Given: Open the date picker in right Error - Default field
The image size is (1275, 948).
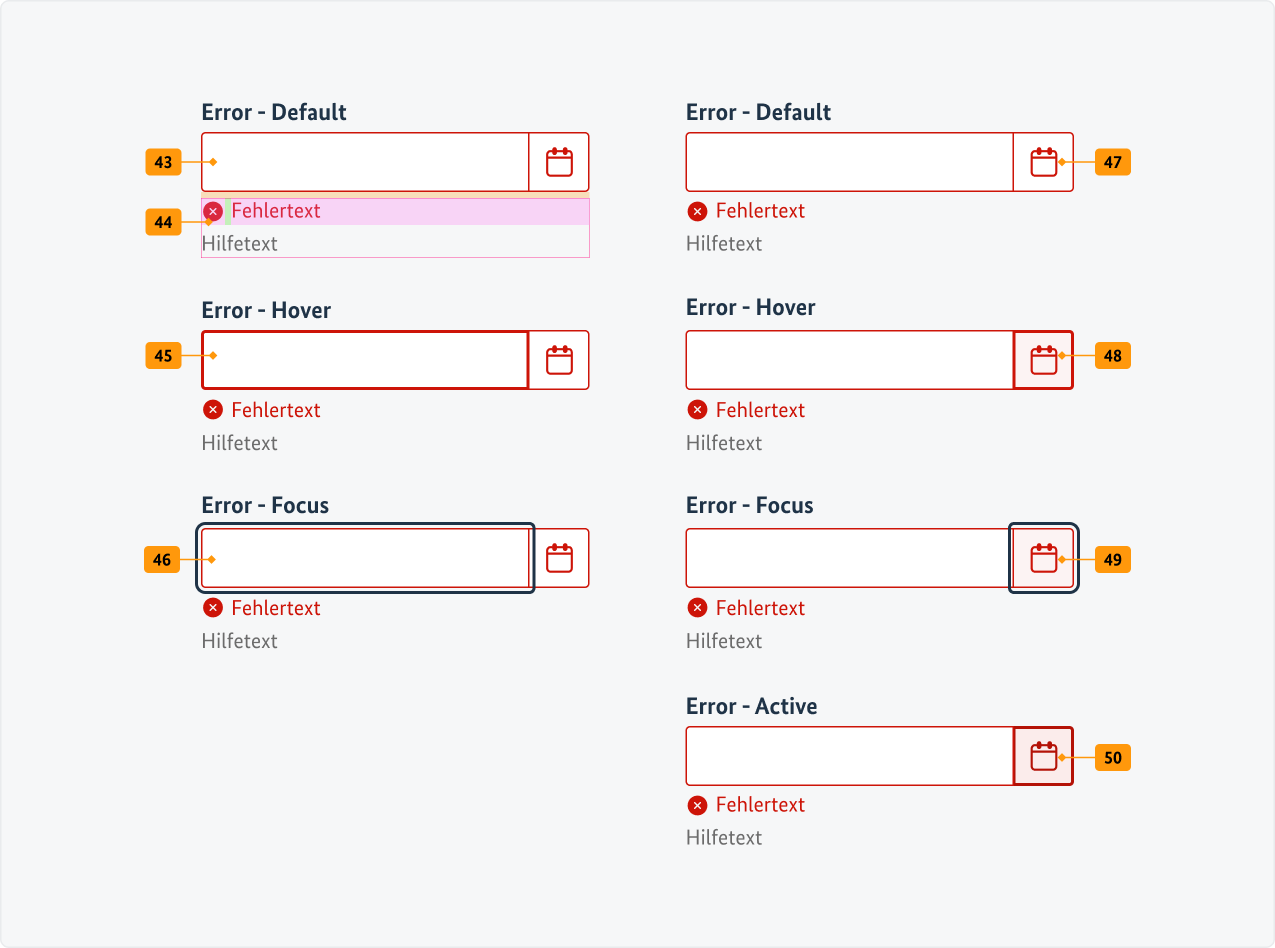Looking at the screenshot, I should 1043,161.
